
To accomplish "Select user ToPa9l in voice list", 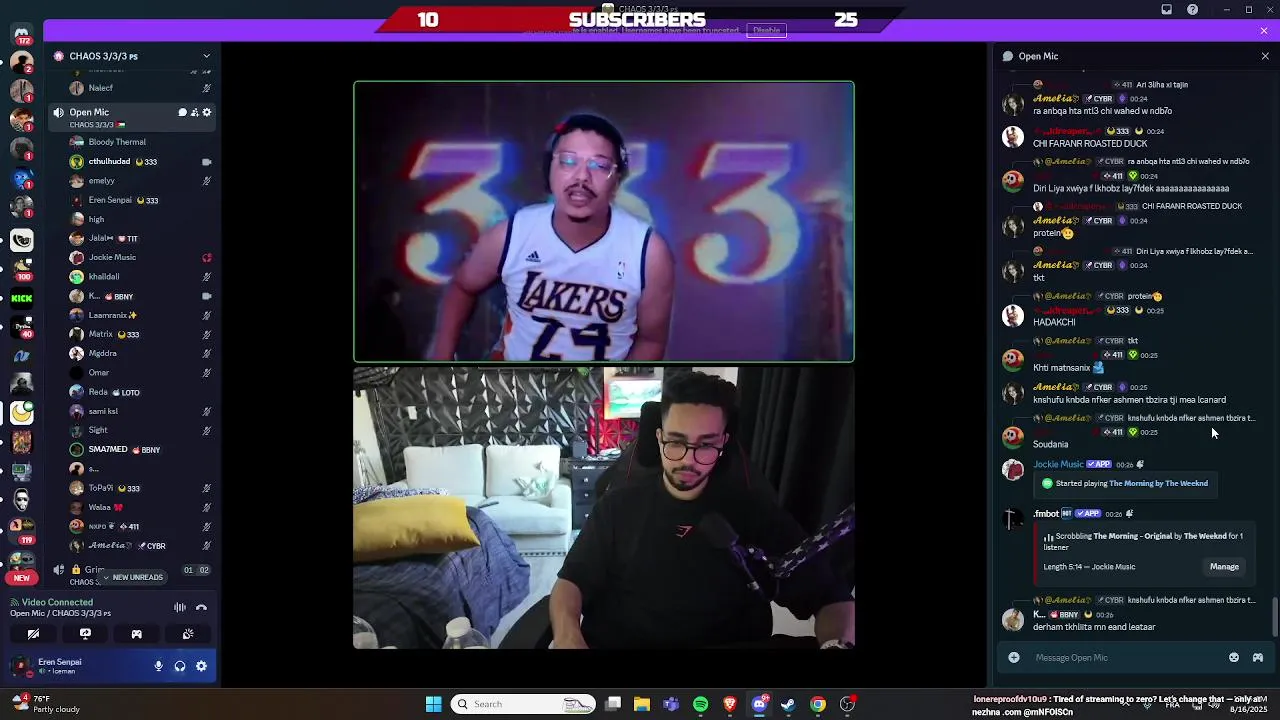I will [x=140, y=488].
